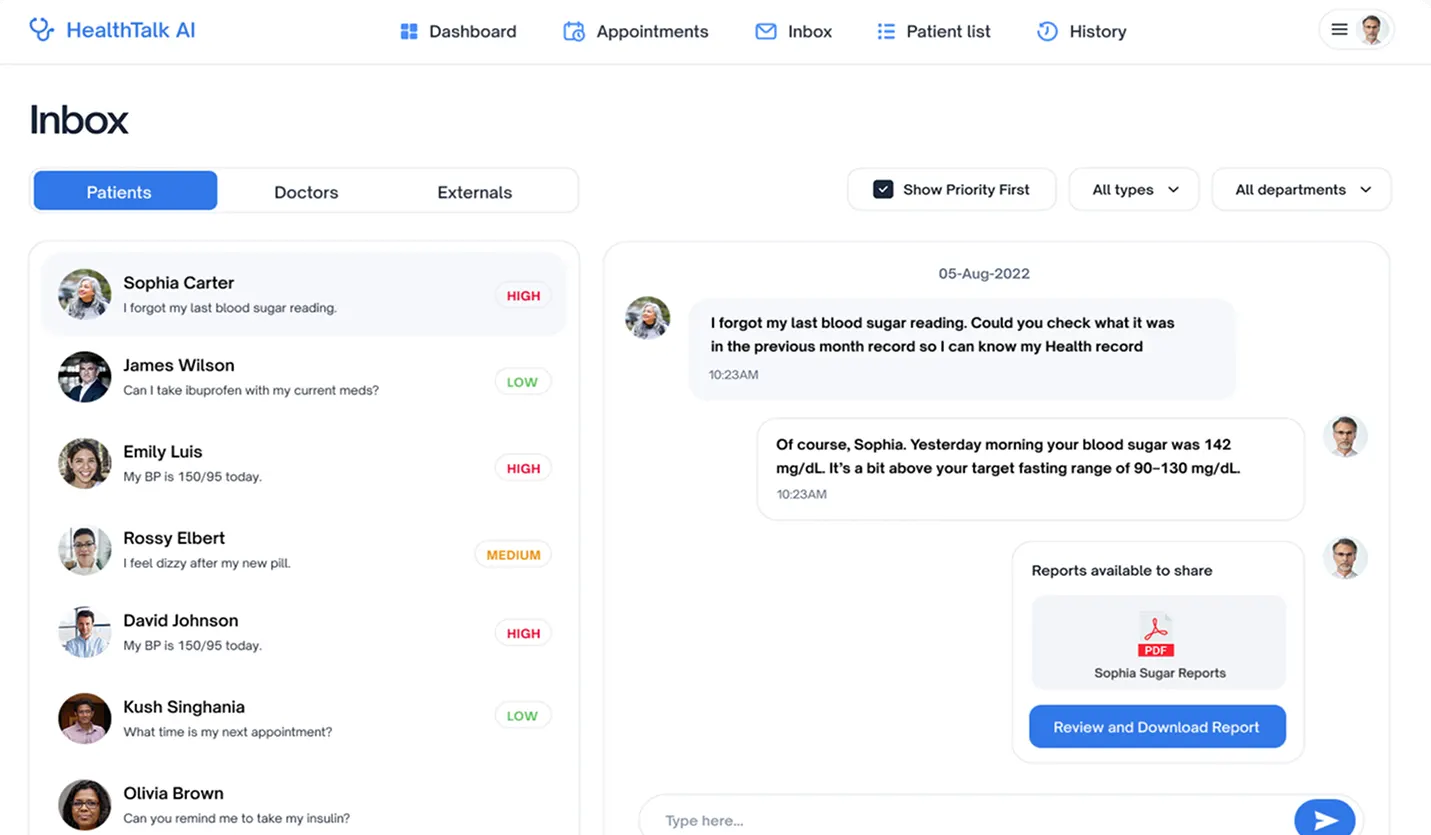Select the Appointments calendar icon
This screenshot has height=835, width=1431.
(573, 31)
